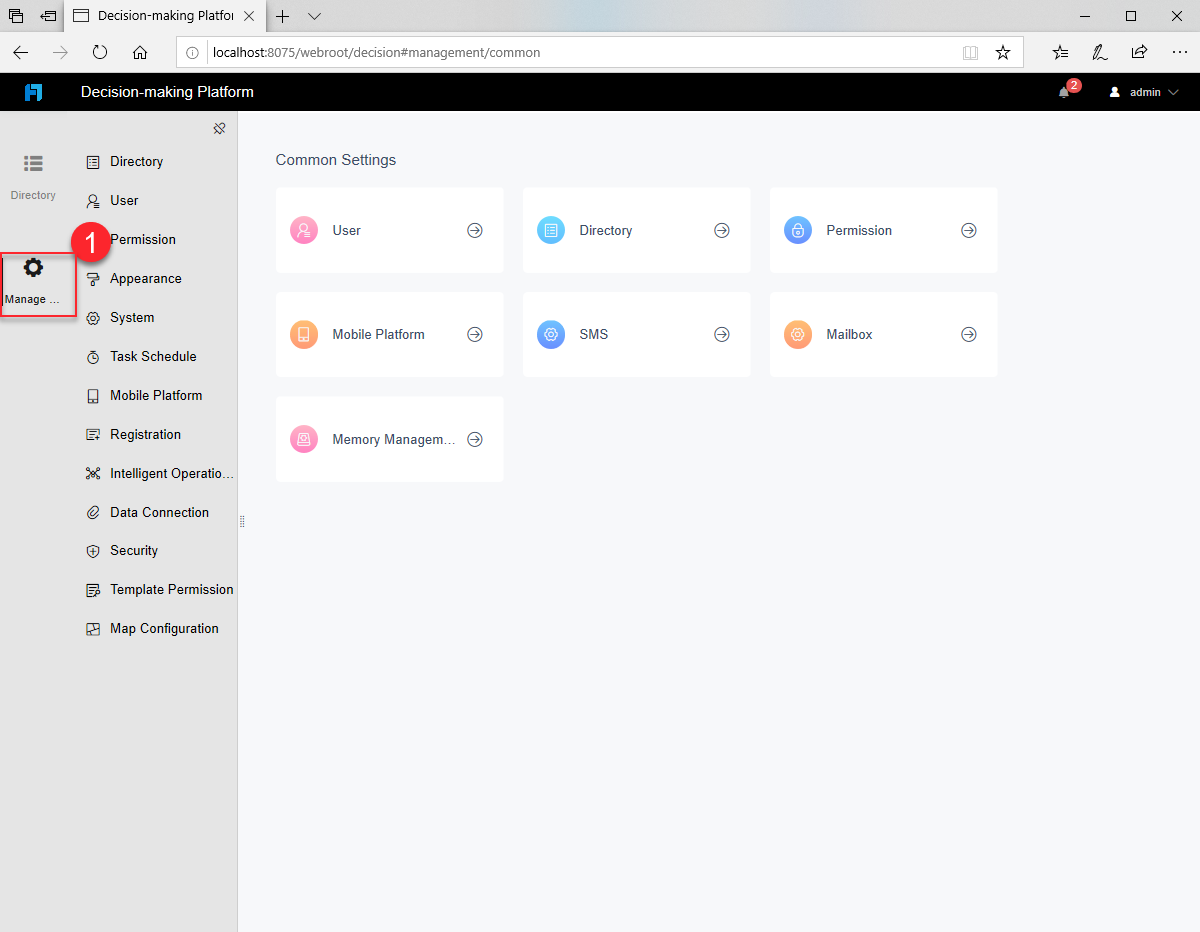Toggle reading view in the address bar

pyautogui.click(x=970, y=52)
